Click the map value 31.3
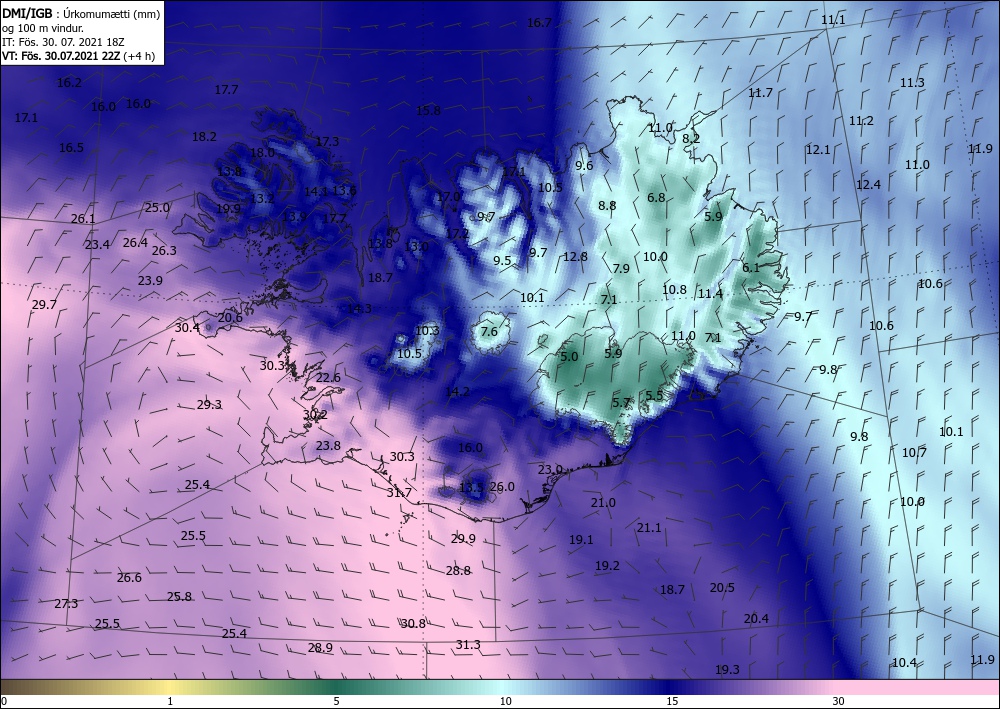This screenshot has width=1000, height=709. (468, 645)
